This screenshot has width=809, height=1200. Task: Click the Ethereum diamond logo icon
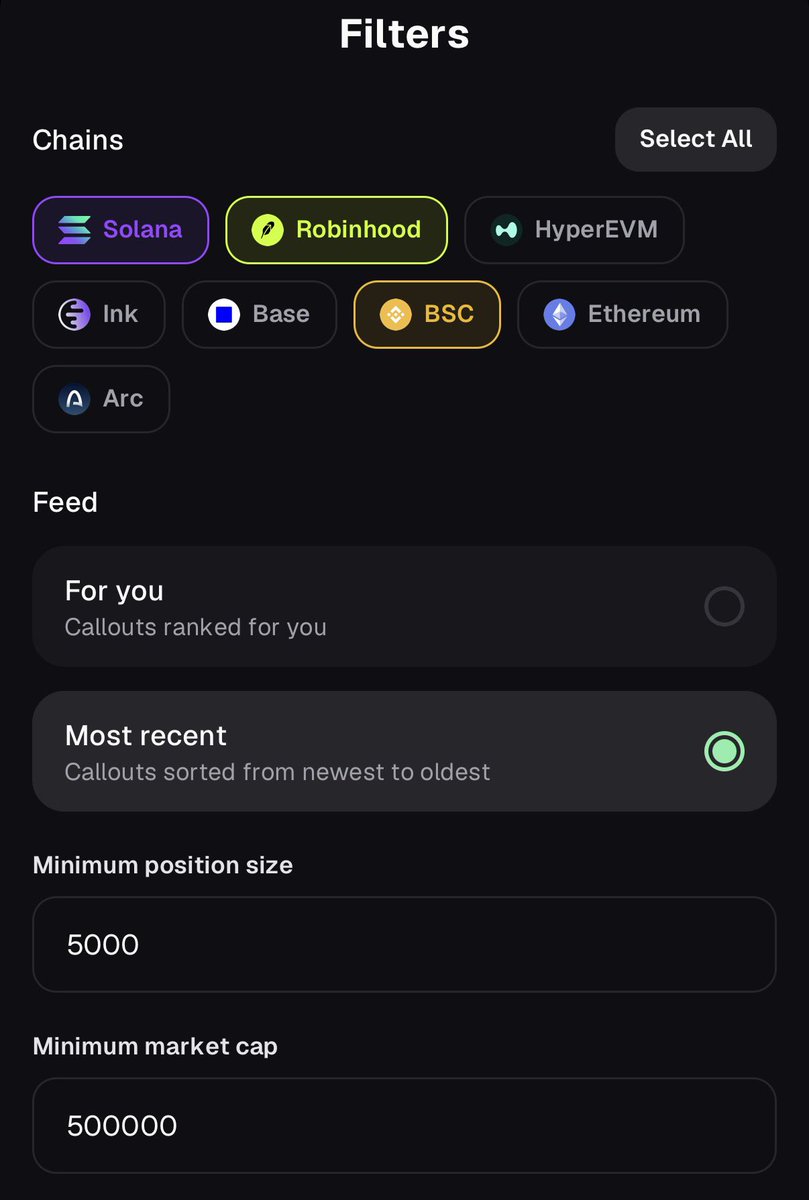pyautogui.click(x=559, y=314)
